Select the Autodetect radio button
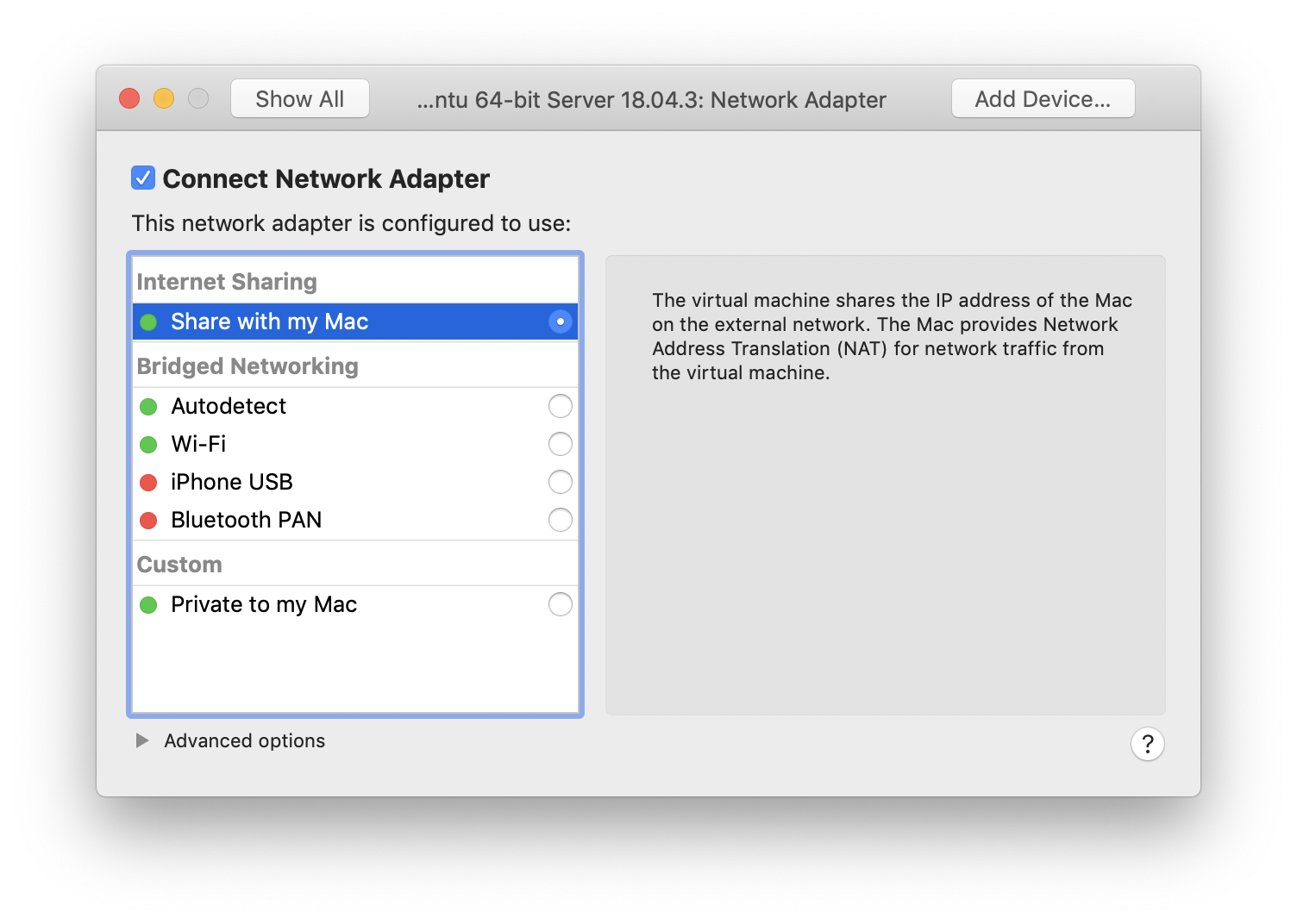 tap(560, 406)
